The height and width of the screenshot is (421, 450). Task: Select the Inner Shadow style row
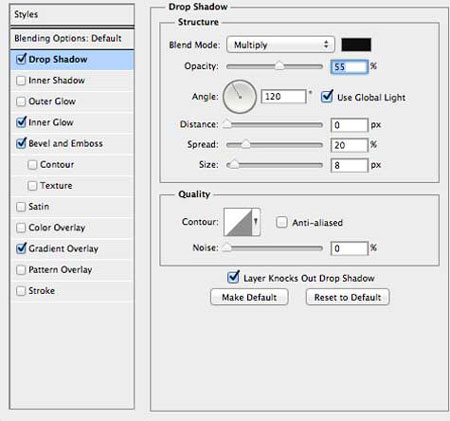pyautogui.click(x=72, y=80)
